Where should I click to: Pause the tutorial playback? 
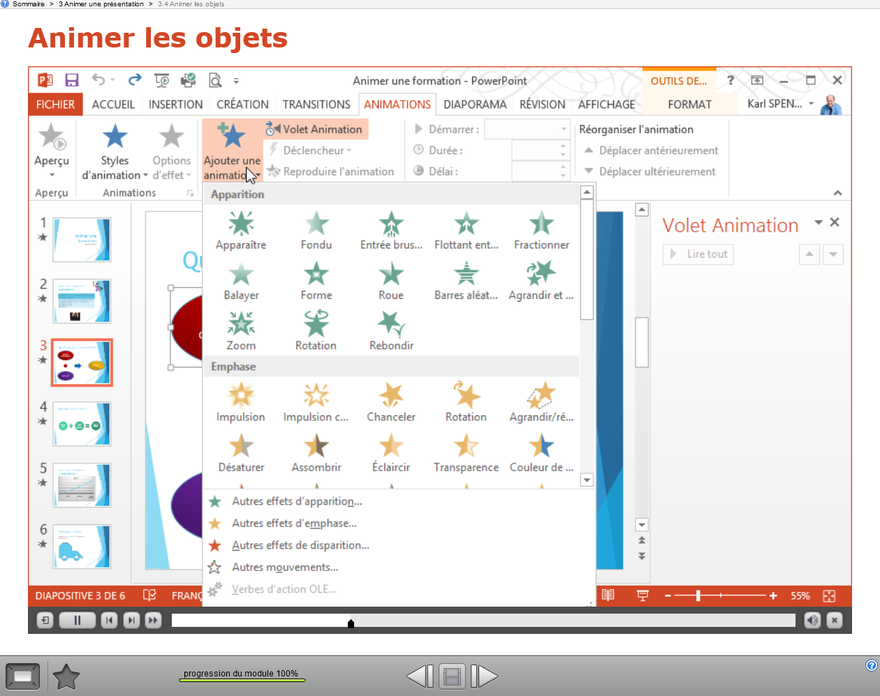77,621
